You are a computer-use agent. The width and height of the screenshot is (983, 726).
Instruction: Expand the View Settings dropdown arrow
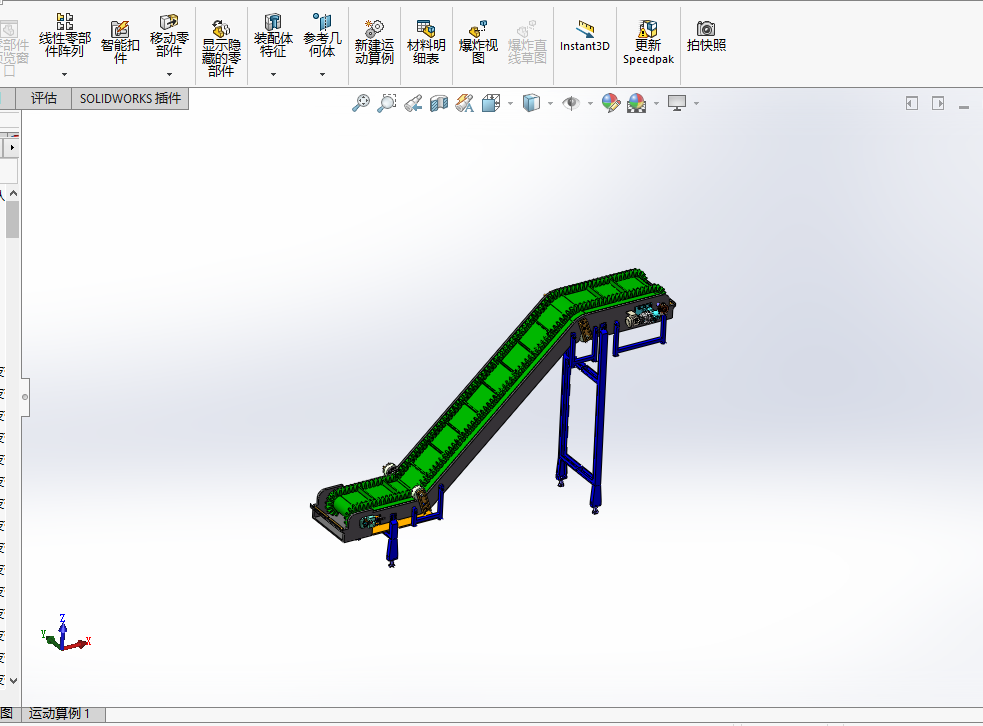pyautogui.click(x=697, y=103)
